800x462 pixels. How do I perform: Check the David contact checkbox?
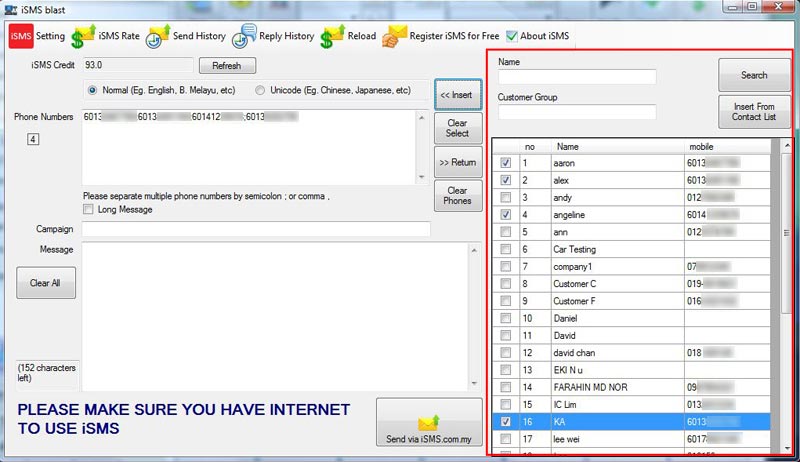(x=506, y=336)
